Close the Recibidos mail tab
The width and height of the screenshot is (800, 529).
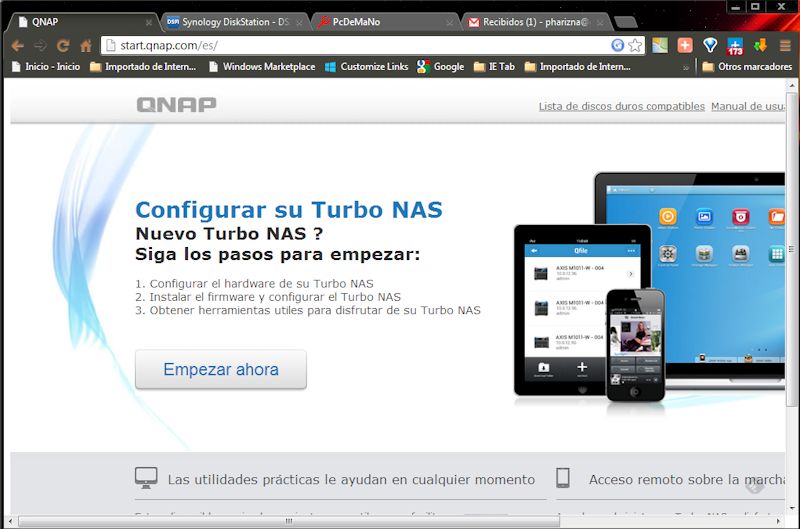pos(600,22)
